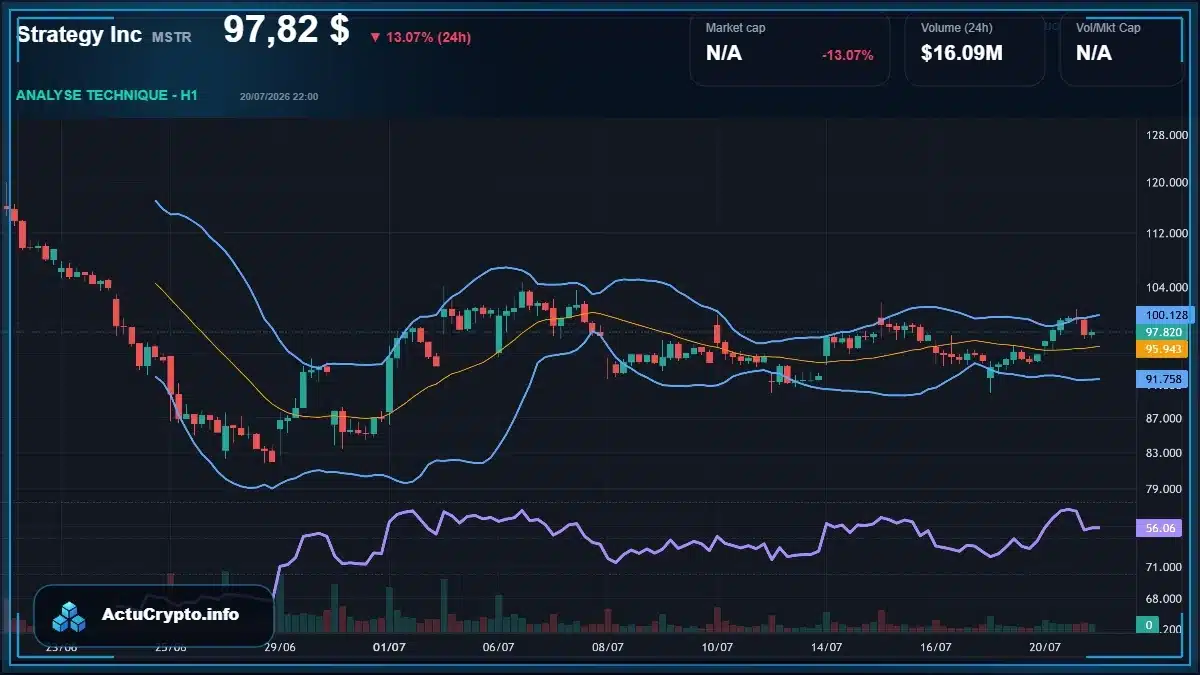Click the -13.07% value in Market cap card
The width and height of the screenshot is (1200, 675).
(848, 55)
